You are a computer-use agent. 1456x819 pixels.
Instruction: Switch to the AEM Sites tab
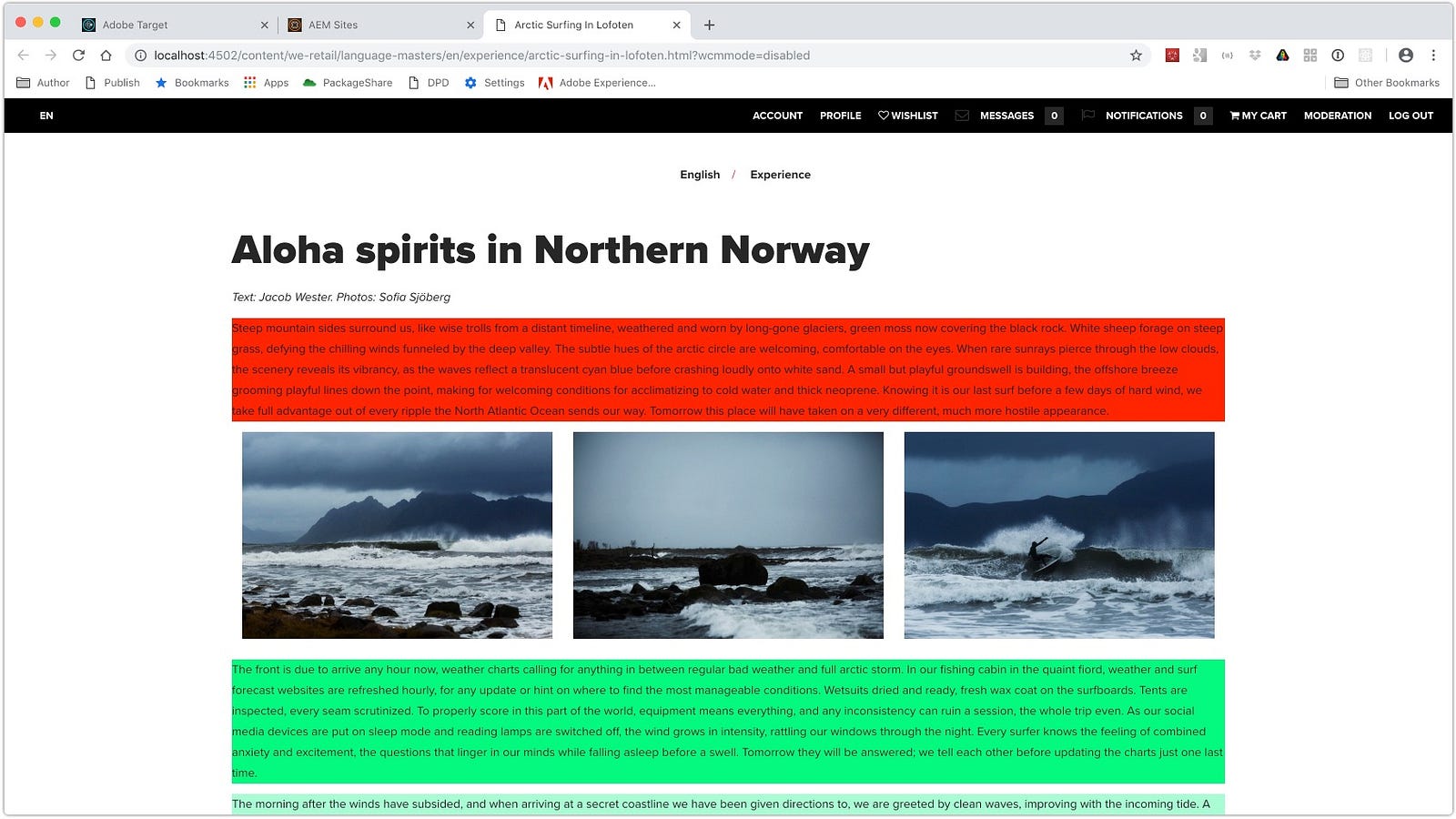(379, 25)
